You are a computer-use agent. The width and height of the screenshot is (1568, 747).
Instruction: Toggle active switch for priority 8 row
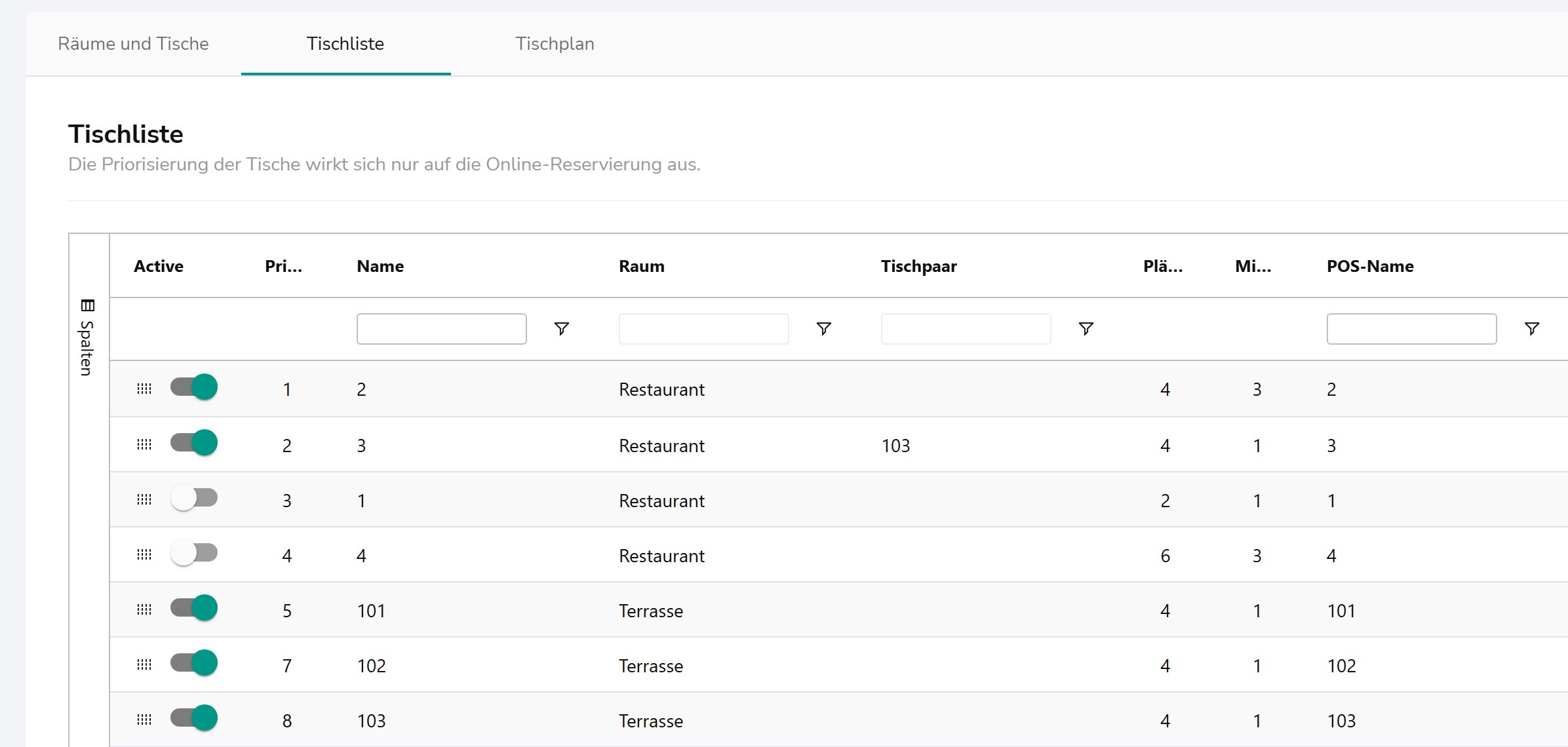coord(194,718)
